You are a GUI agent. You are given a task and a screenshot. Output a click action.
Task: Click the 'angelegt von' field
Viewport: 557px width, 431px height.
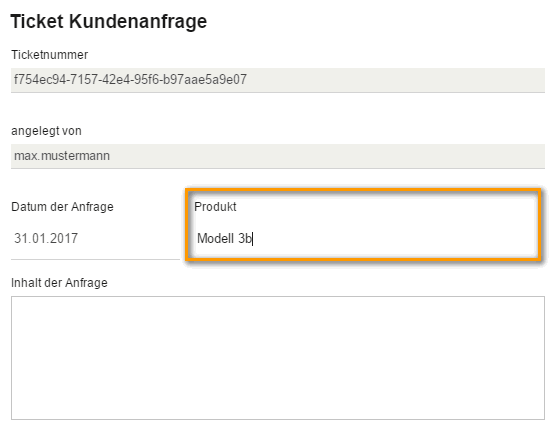click(278, 156)
